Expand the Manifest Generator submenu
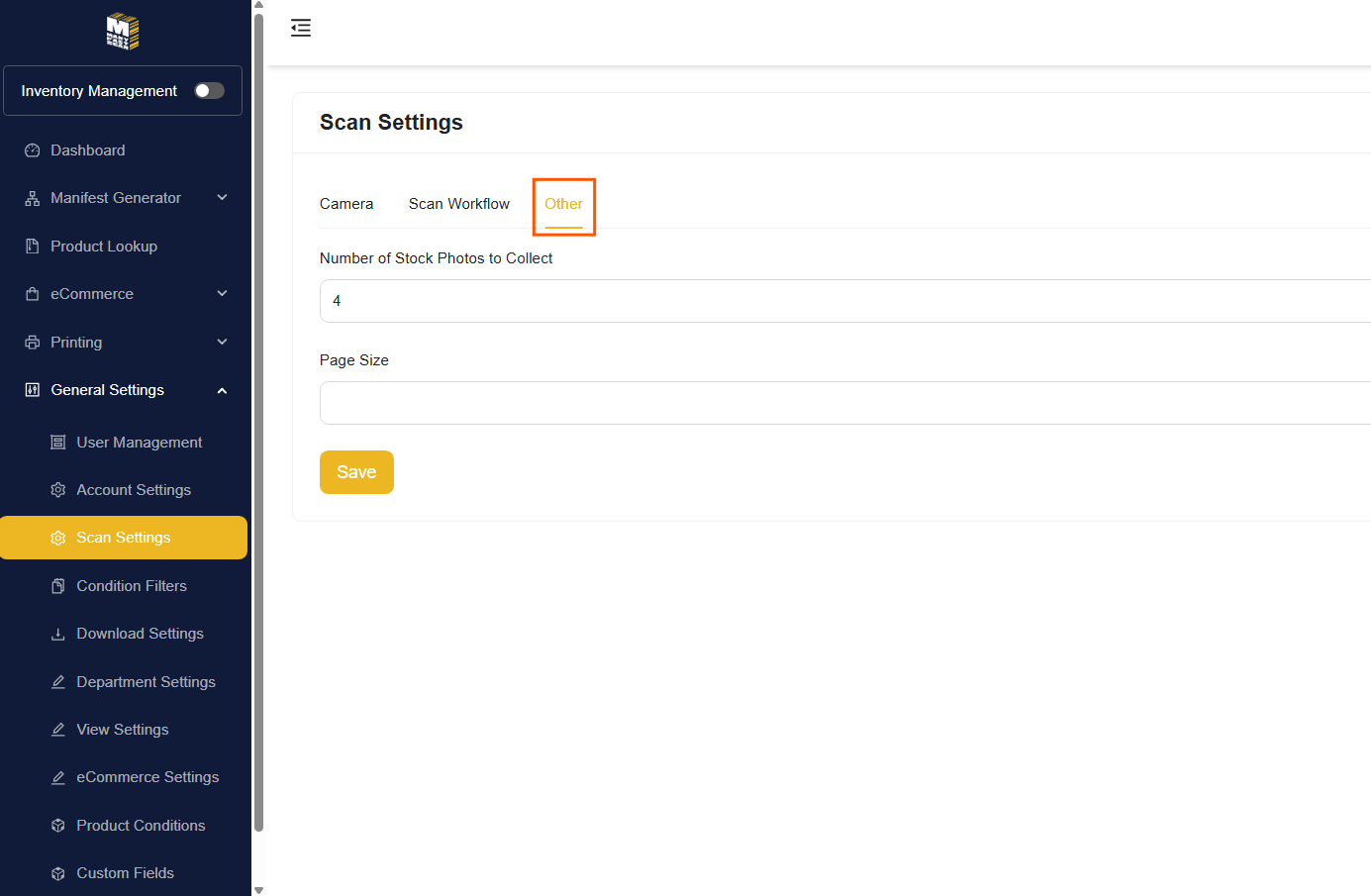Screen dimensions: 1371x896 222,198
